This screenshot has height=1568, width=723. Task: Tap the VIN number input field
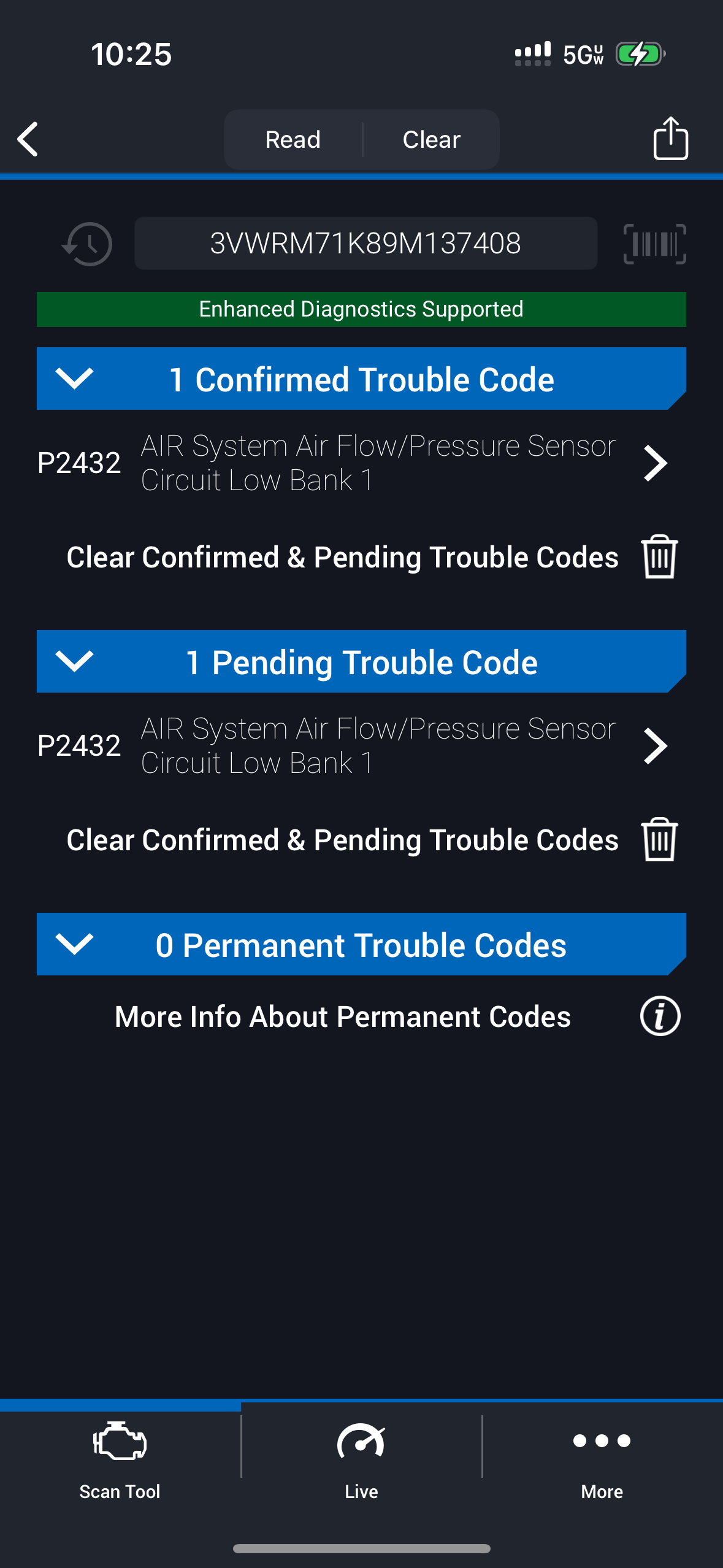tap(365, 244)
